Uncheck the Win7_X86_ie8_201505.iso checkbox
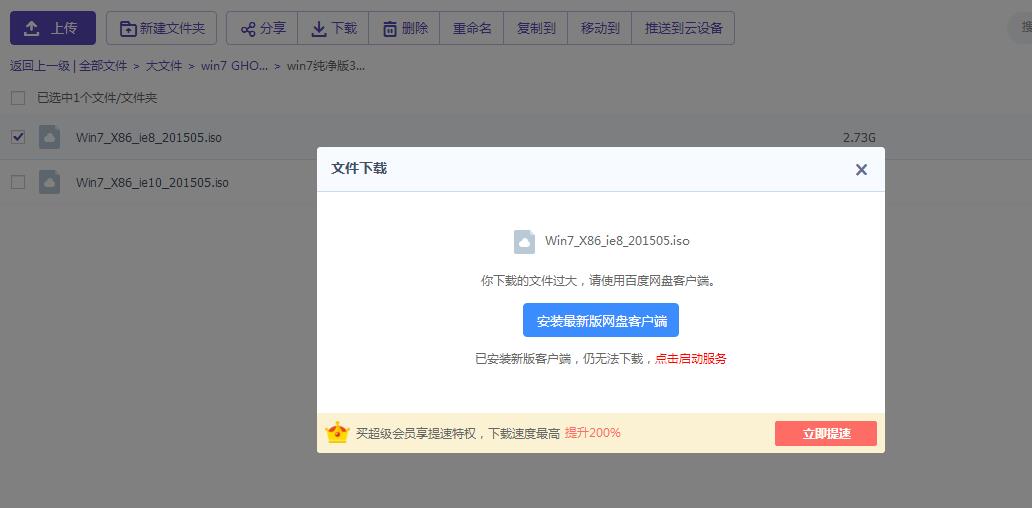The width and height of the screenshot is (1032, 508). [x=18, y=138]
